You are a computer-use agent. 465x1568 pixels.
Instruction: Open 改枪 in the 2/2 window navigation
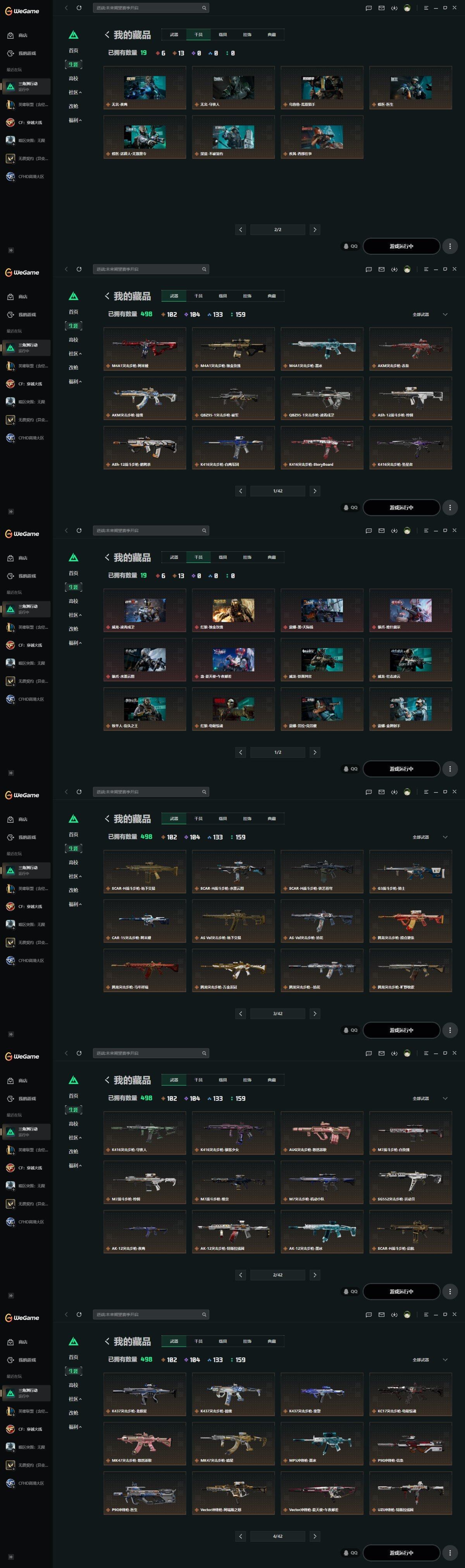tap(73, 106)
